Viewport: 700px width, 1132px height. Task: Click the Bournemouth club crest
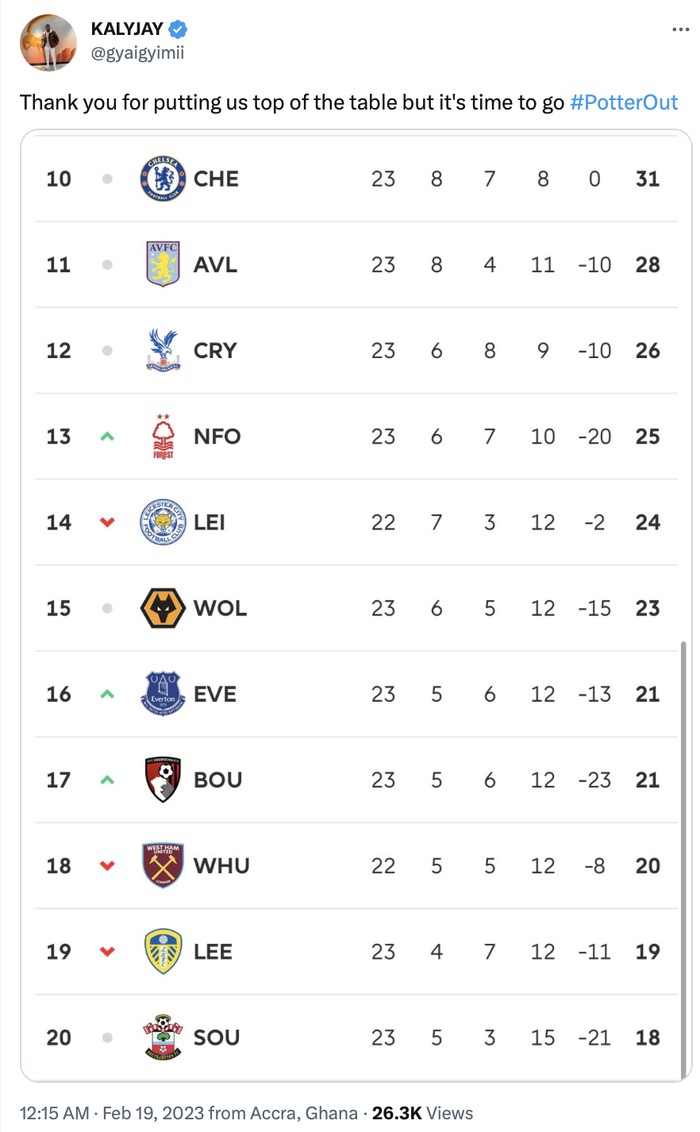[163, 780]
